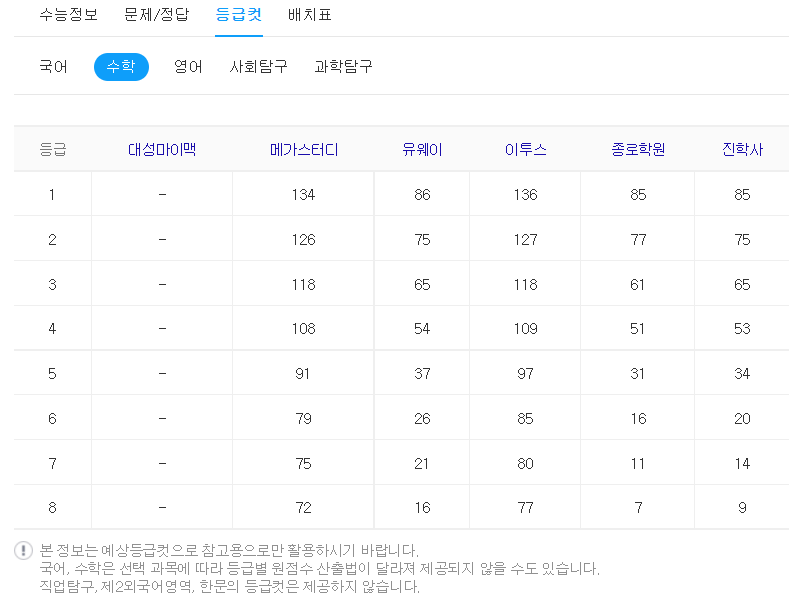Open the 이투스 link
798x611 pixels.
tap(526, 149)
